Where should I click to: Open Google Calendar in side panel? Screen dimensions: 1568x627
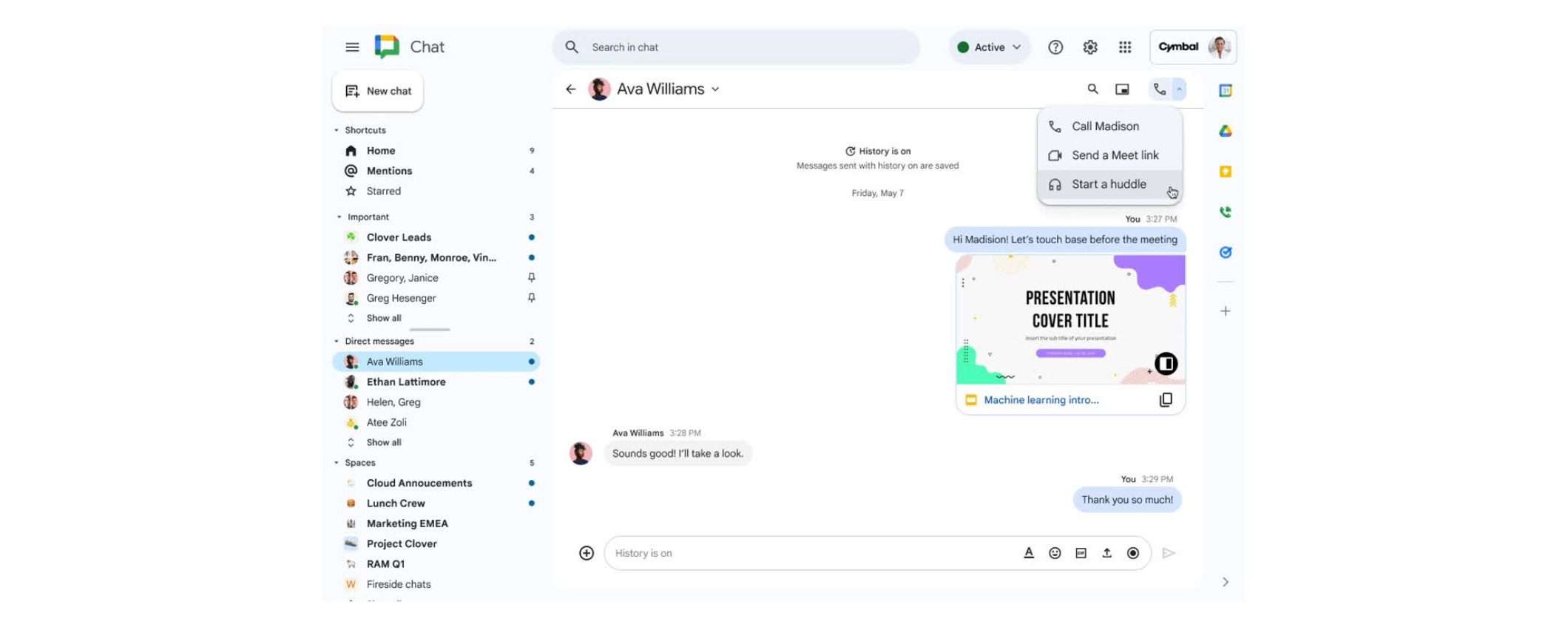tap(1226, 90)
